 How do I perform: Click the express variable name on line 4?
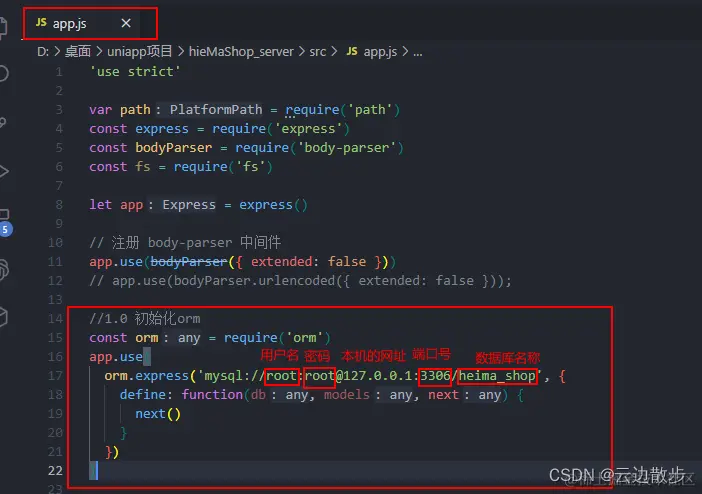[162, 129]
